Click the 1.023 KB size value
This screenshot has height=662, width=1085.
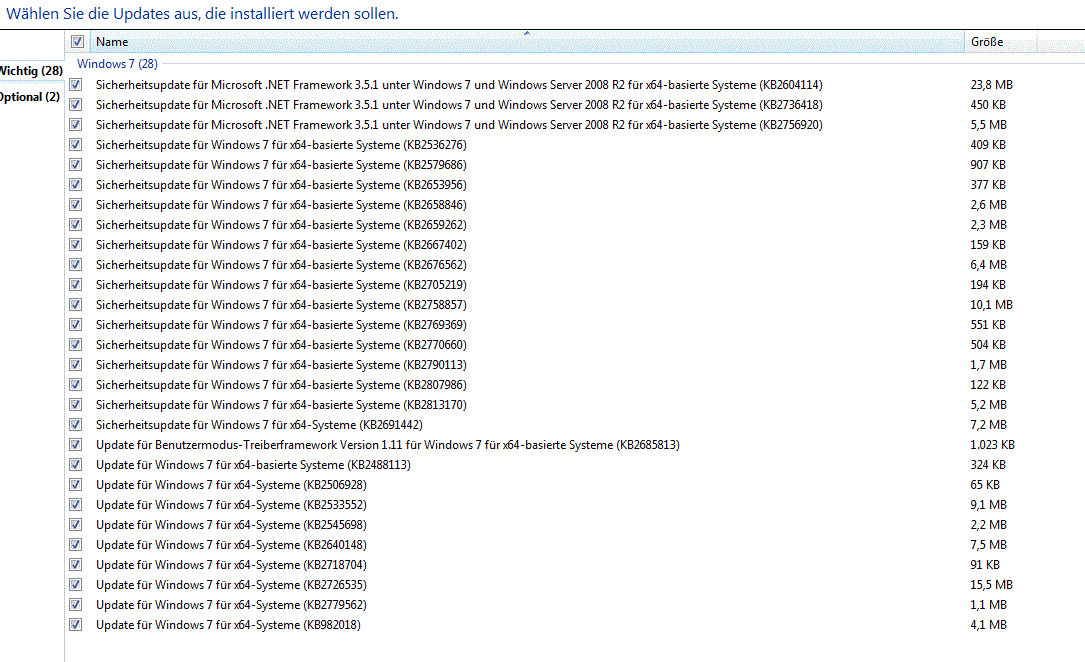[992, 445]
